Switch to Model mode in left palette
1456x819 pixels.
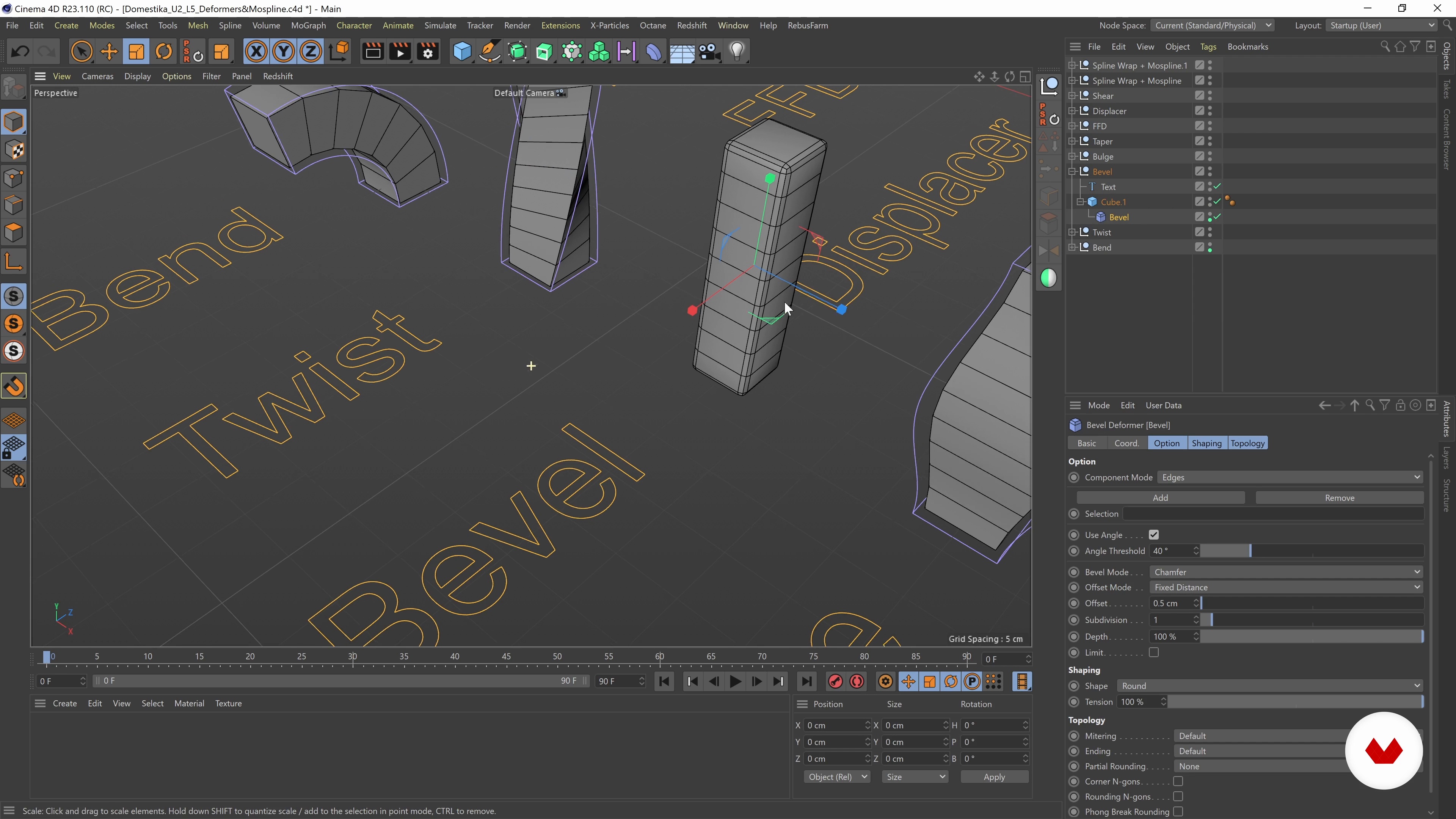(x=14, y=122)
